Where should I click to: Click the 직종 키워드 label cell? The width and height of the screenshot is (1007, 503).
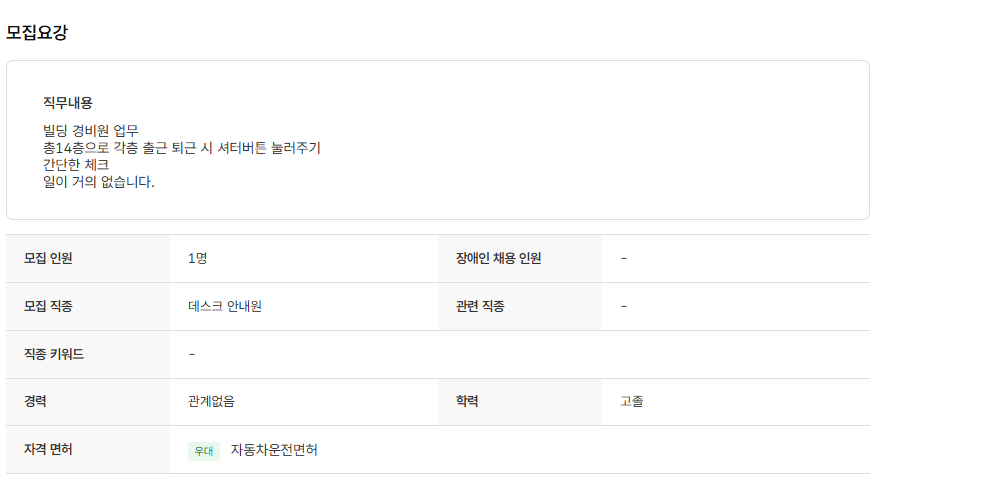click(88, 354)
